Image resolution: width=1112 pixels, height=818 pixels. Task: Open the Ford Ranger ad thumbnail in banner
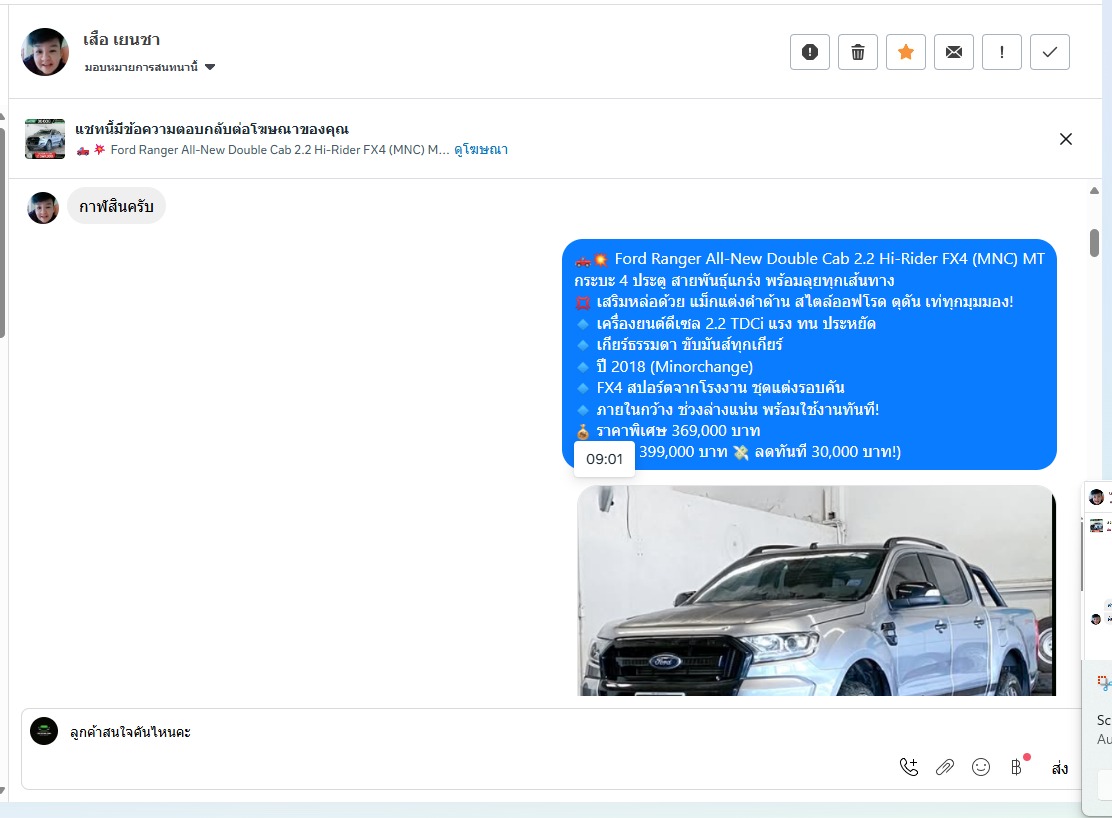click(45, 138)
